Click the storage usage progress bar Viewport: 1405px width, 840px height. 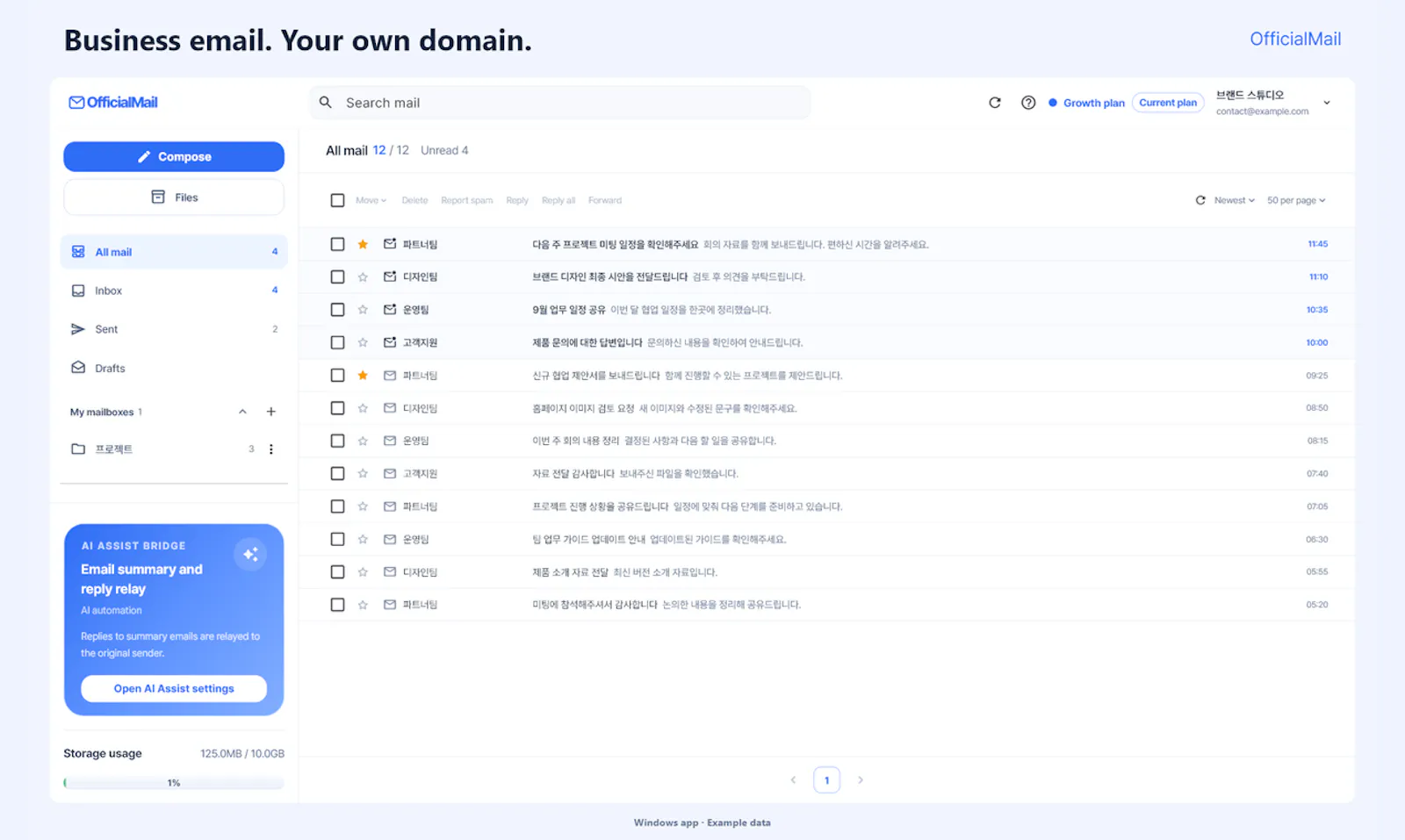174,783
